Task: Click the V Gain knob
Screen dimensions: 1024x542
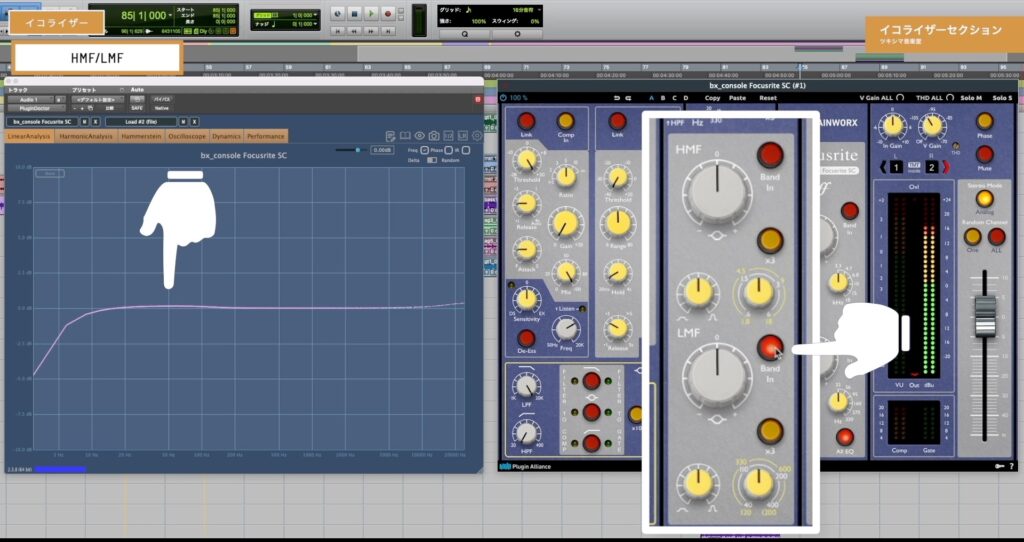Action: (933, 125)
